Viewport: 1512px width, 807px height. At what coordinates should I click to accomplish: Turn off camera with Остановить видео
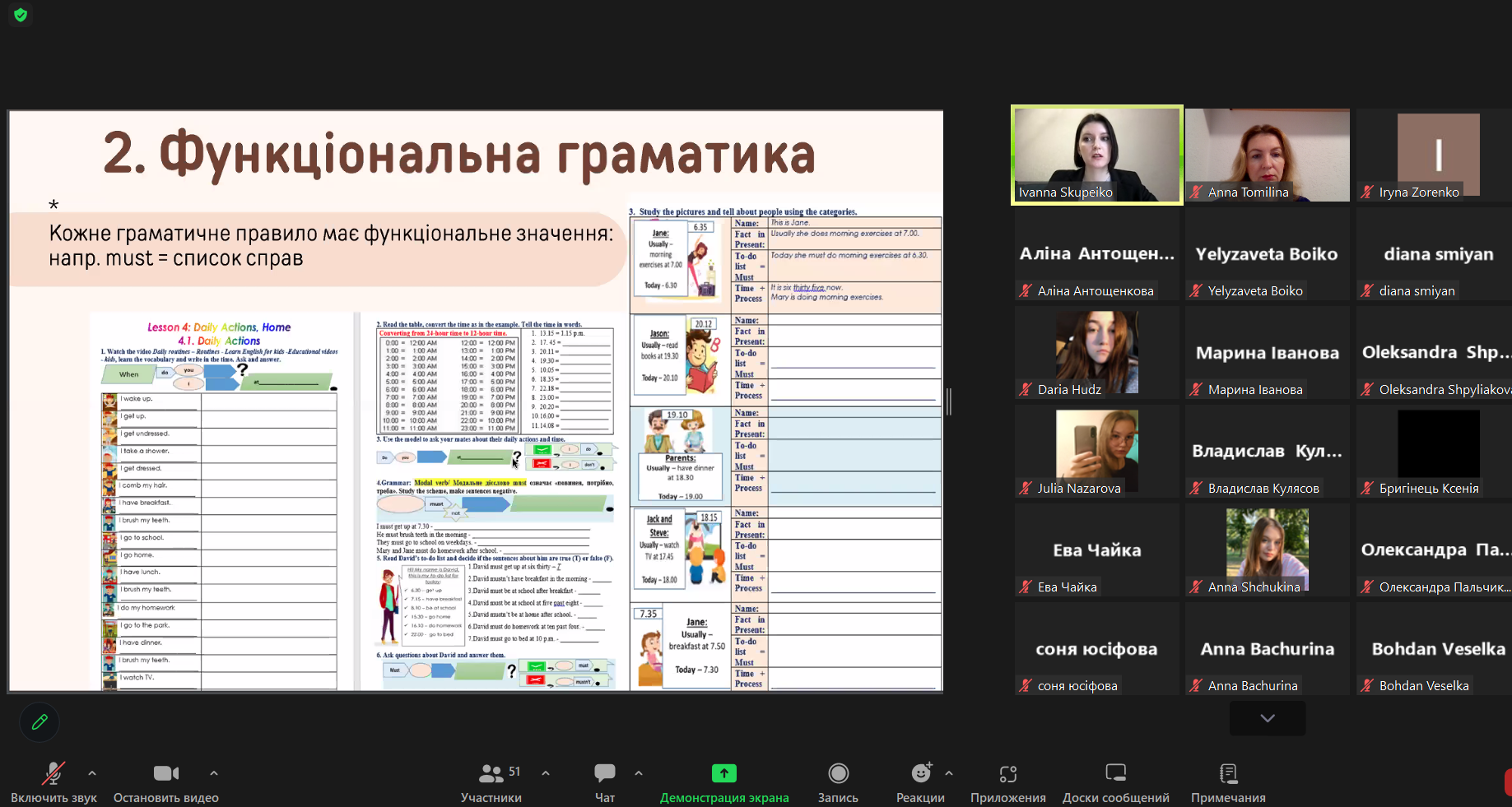coord(166,781)
